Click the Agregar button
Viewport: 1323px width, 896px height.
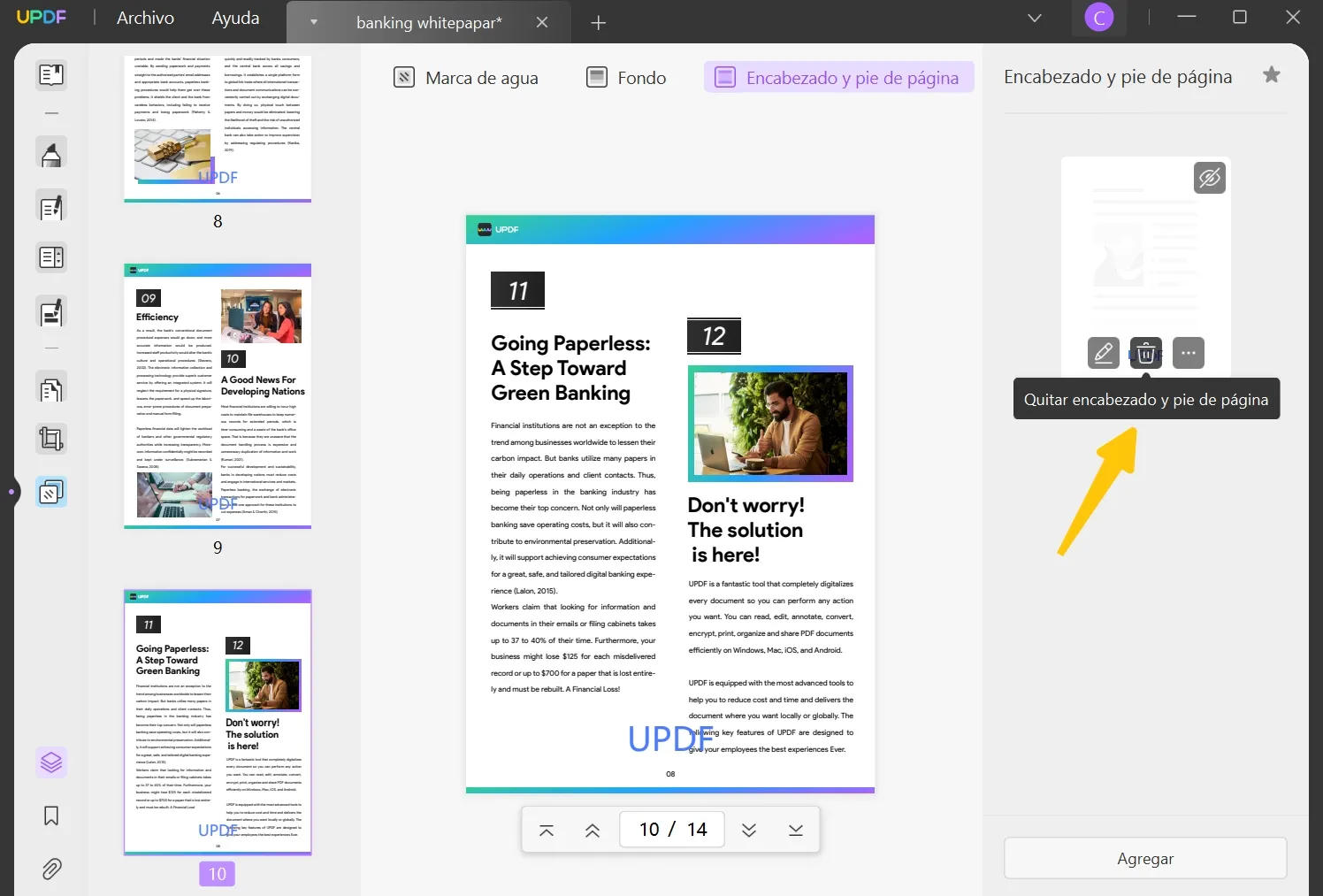(1145, 858)
